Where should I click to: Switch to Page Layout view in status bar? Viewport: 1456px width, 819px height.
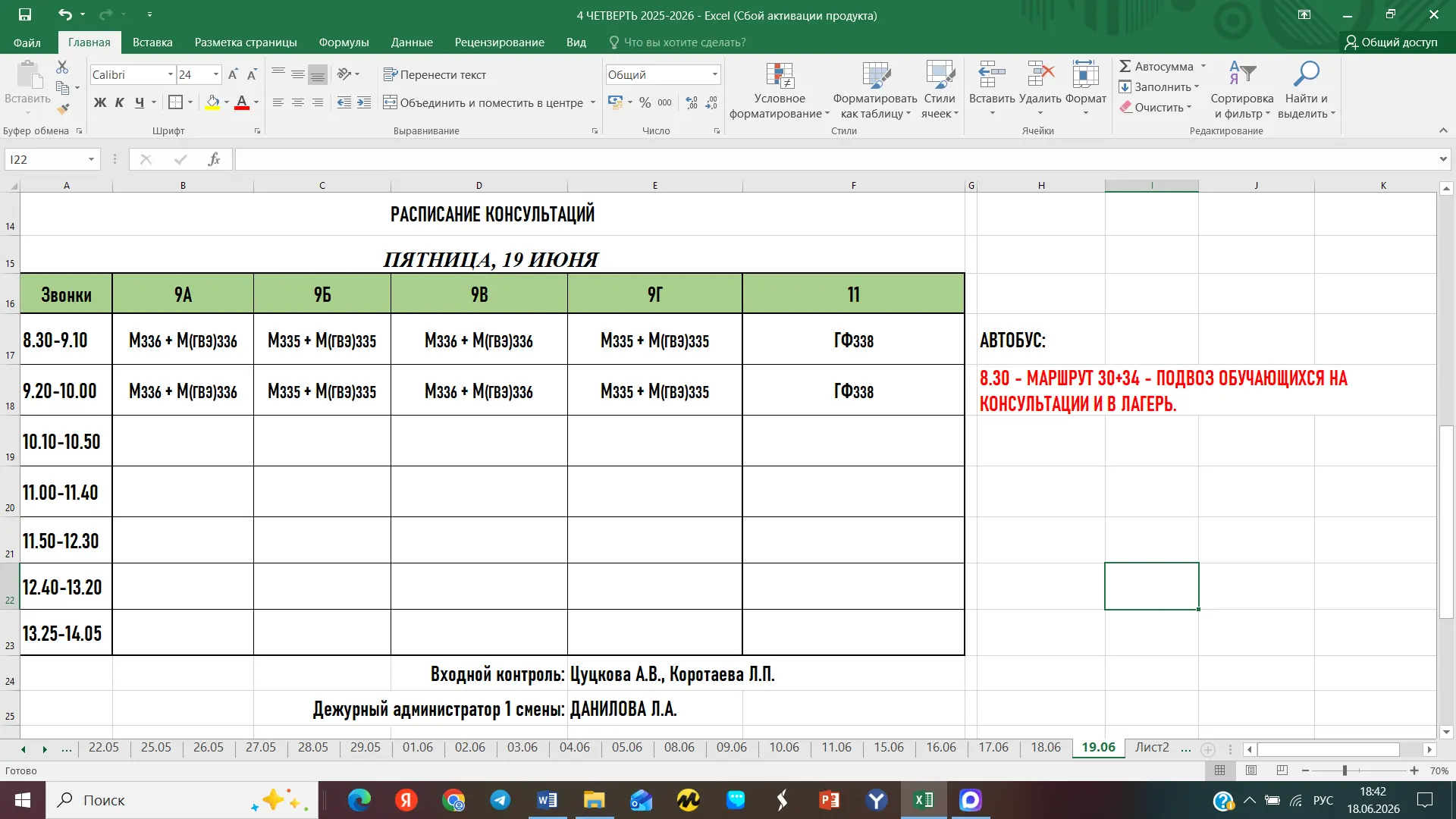coord(1251,770)
